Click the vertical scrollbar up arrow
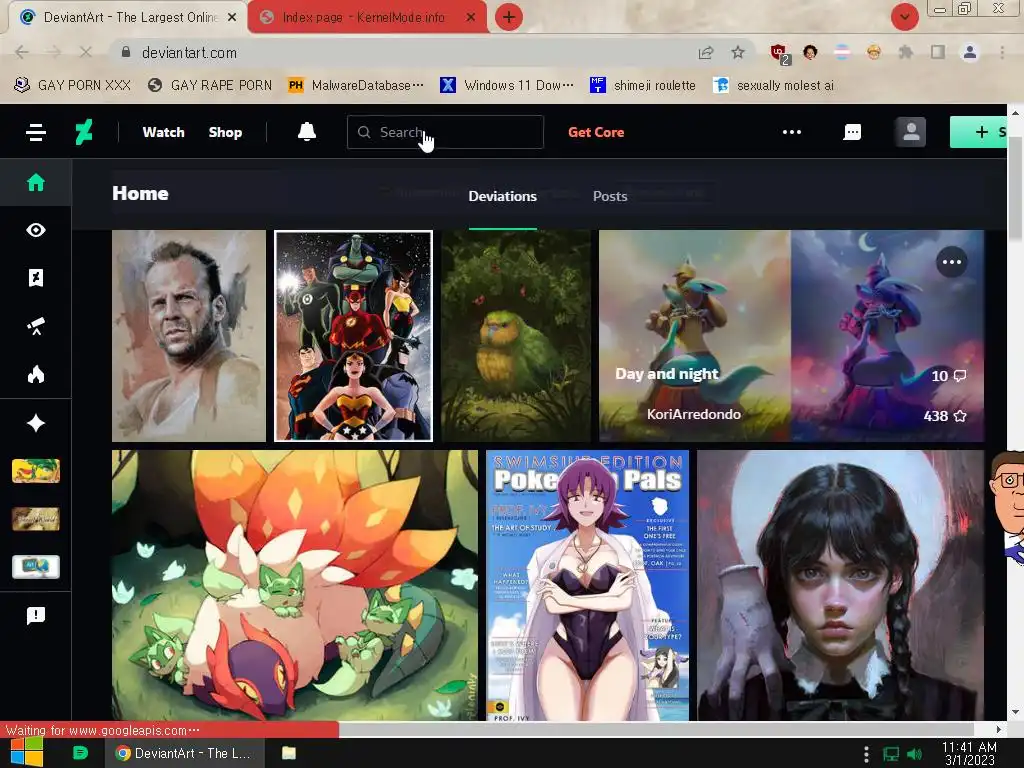Screen dimensions: 1024x768 click(x=1015, y=112)
